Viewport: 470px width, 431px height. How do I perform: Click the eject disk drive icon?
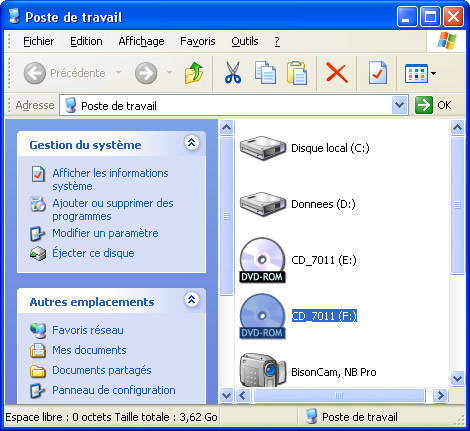38,254
